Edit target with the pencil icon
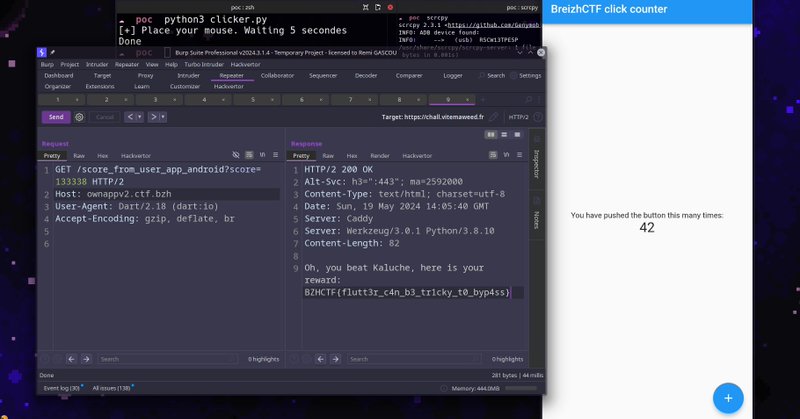800x419 pixels. (x=493, y=117)
